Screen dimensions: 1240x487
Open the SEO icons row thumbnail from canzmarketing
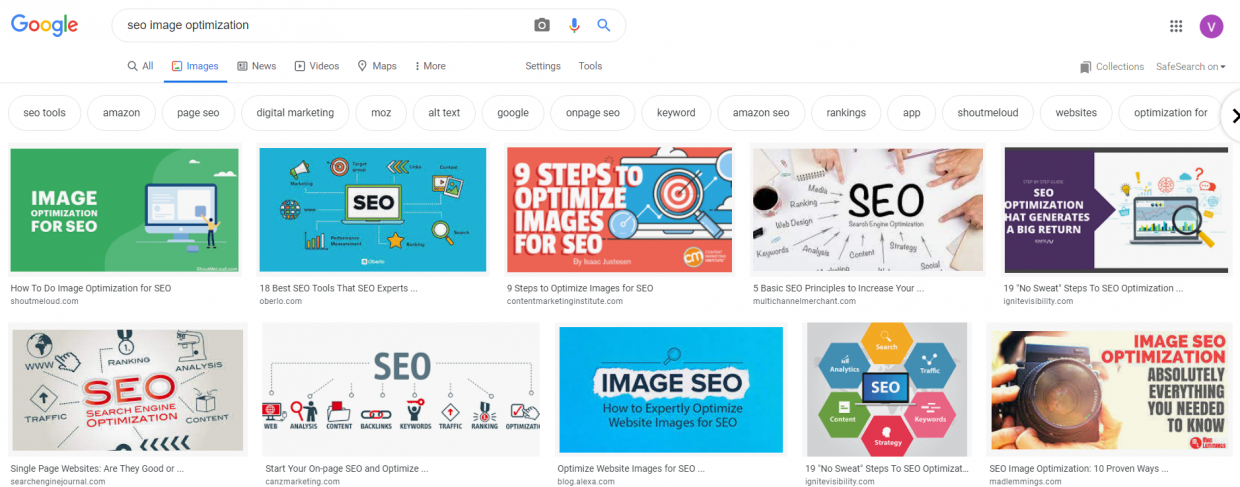click(x=402, y=390)
